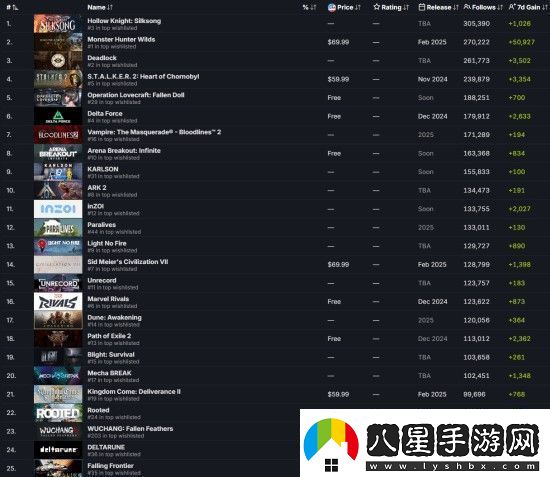Sort table by Price column
The image size is (550, 477).
344,7
